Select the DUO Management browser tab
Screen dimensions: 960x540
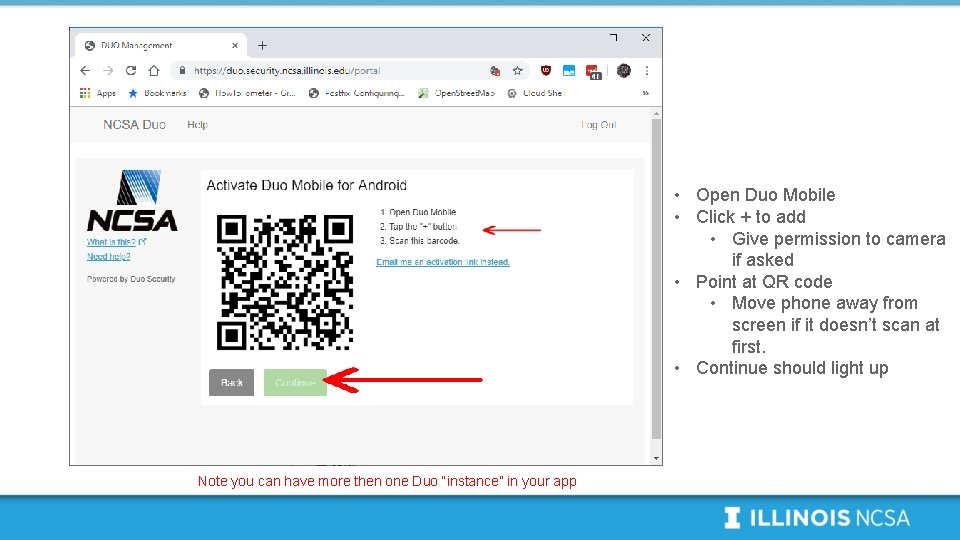tap(161, 45)
